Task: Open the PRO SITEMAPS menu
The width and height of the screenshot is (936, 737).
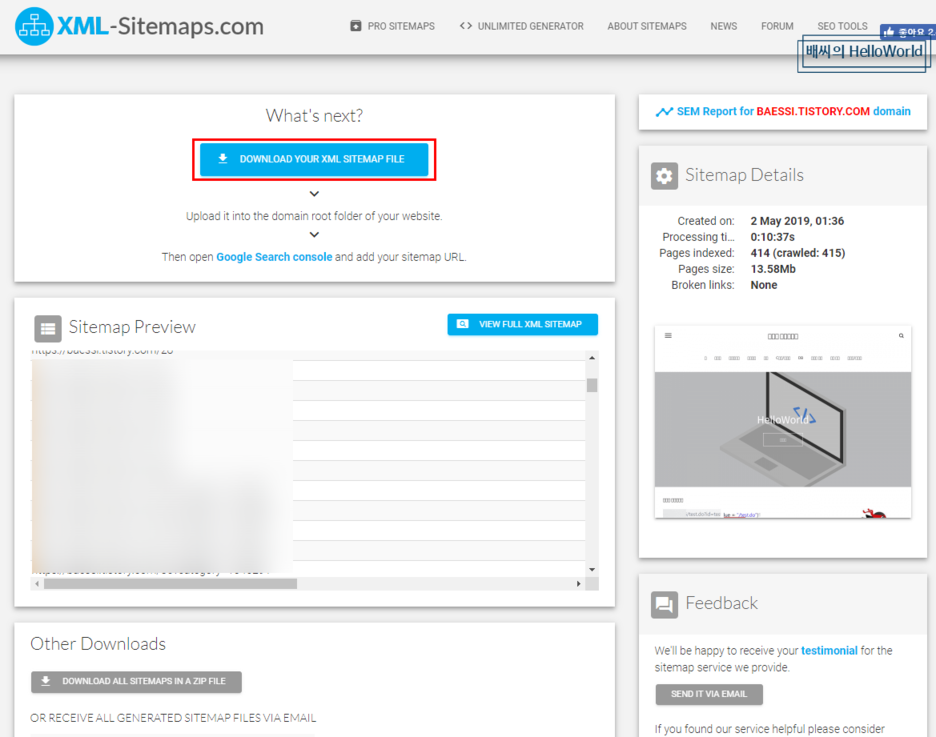Action: point(392,26)
